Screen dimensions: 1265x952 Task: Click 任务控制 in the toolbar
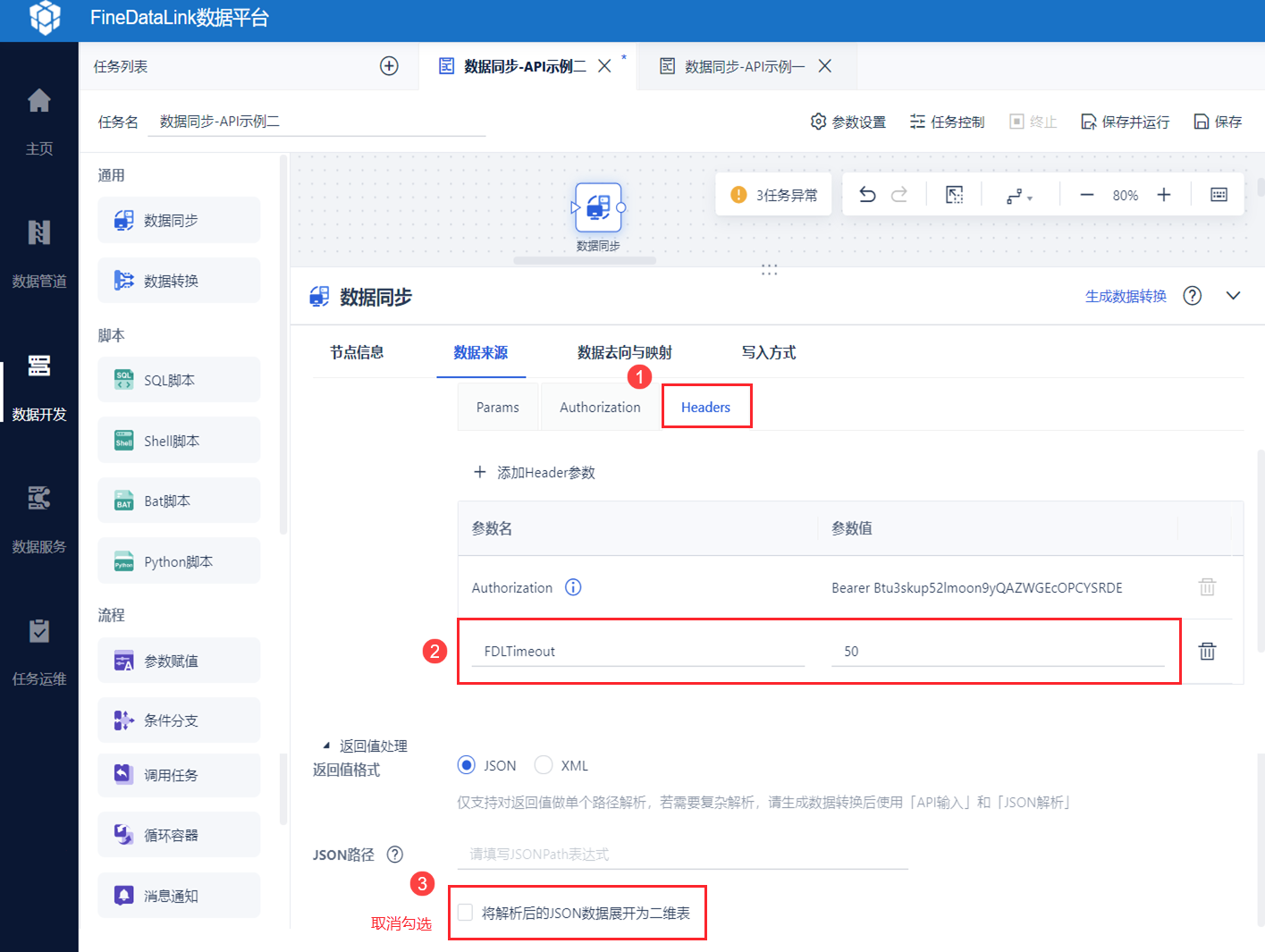pos(947,122)
